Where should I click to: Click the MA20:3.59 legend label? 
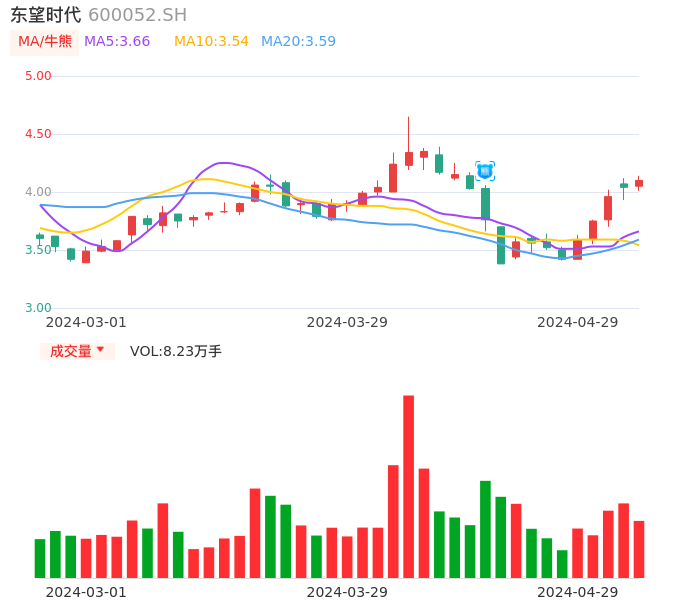point(298,42)
